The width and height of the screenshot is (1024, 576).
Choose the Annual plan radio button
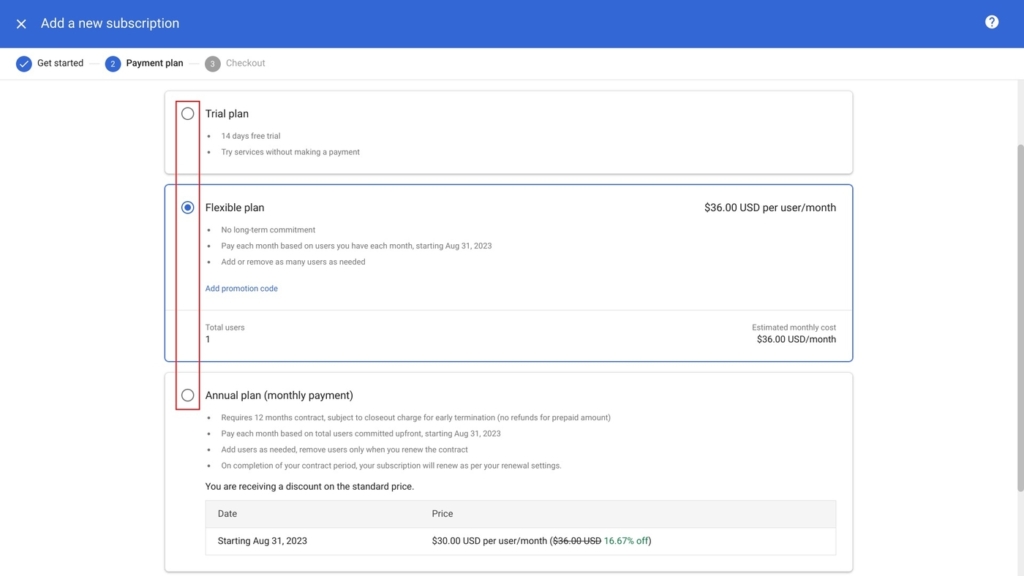click(x=187, y=394)
